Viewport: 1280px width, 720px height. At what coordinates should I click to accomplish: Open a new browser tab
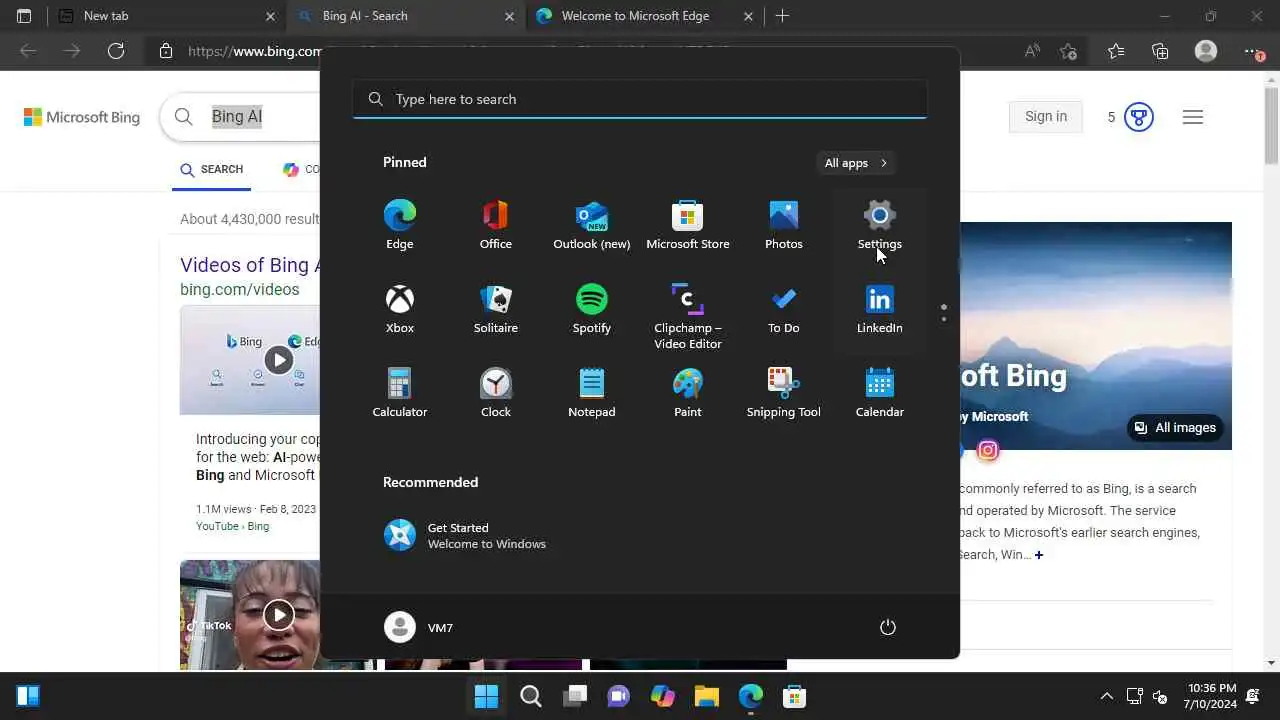click(x=782, y=16)
